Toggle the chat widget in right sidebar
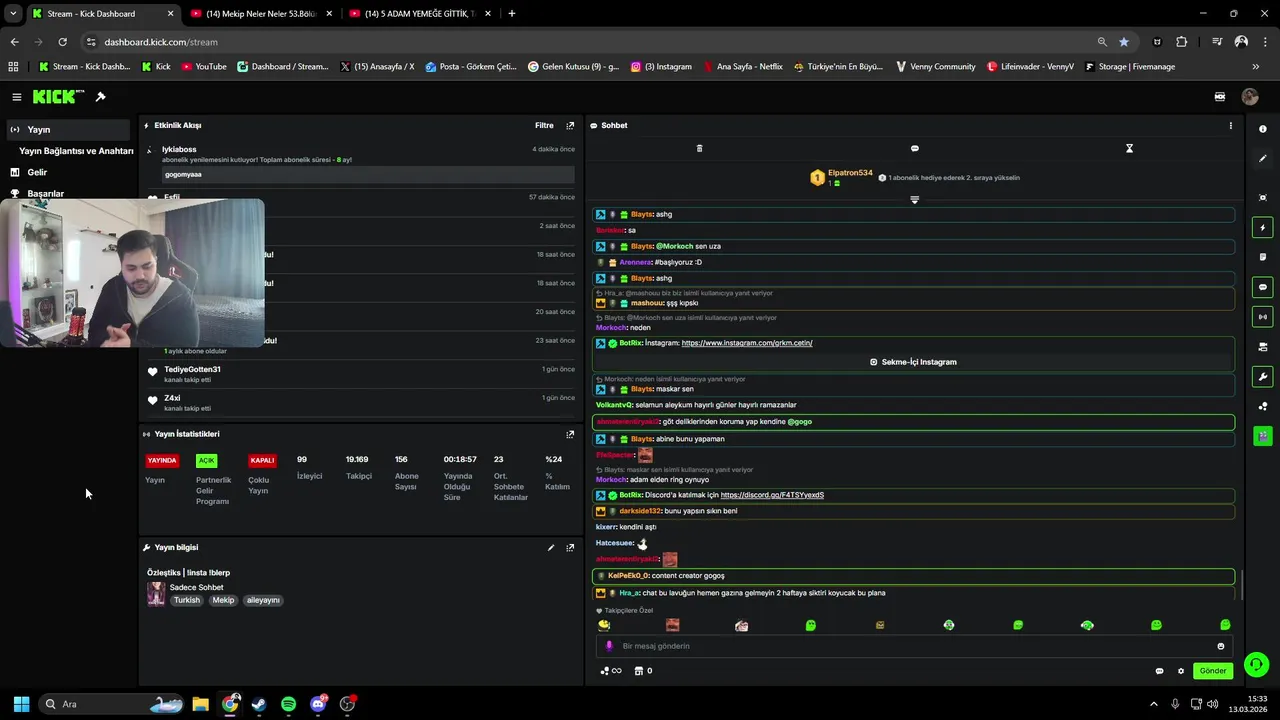This screenshot has width=1280, height=720. coord(1262,287)
